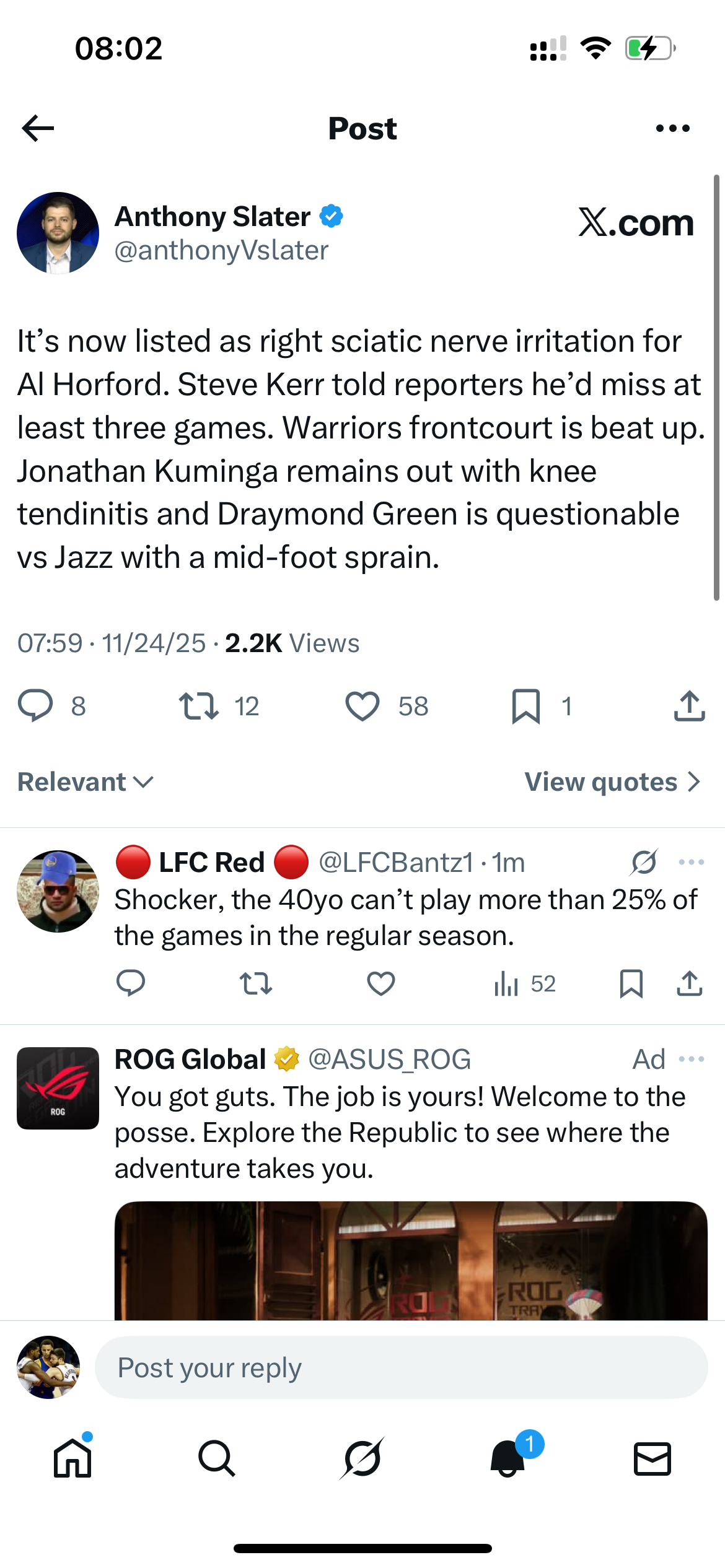The height and width of the screenshot is (1568, 725).
Task: Tap the Post your reply field
Action: tap(400, 1367)
